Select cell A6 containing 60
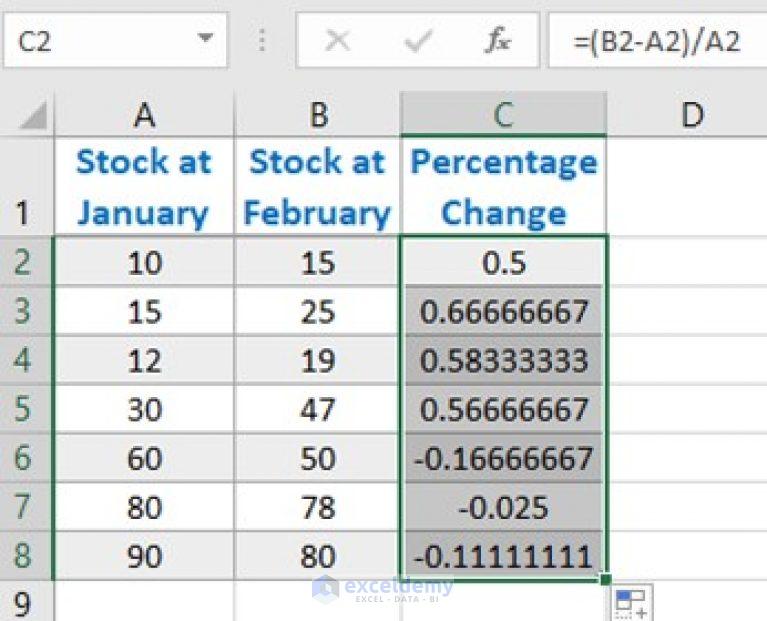Viewport: 767px width, 621px height. pyautogui.click(x=144, y=458)
